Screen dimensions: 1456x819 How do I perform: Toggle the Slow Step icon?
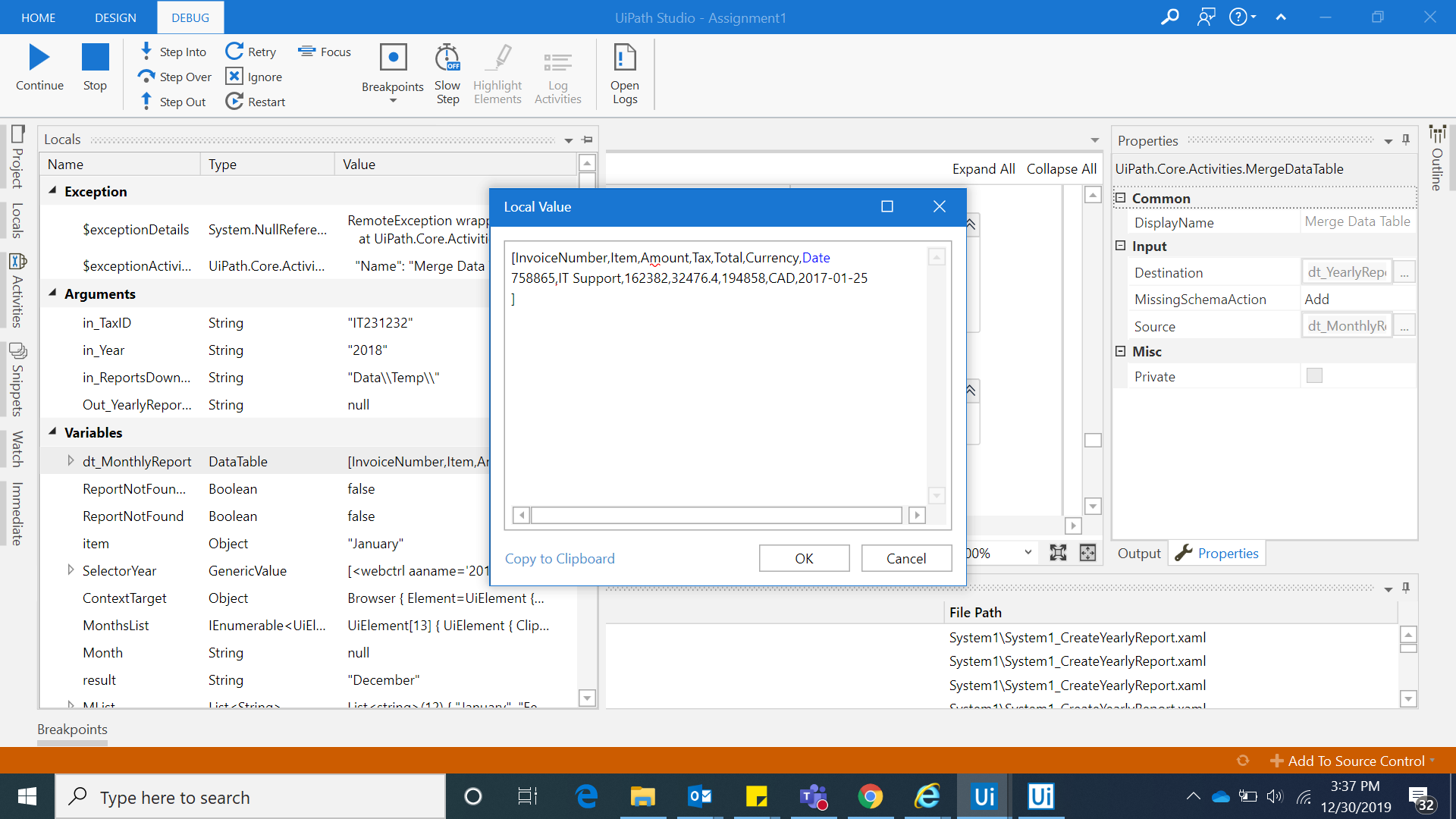click(447, 58)
